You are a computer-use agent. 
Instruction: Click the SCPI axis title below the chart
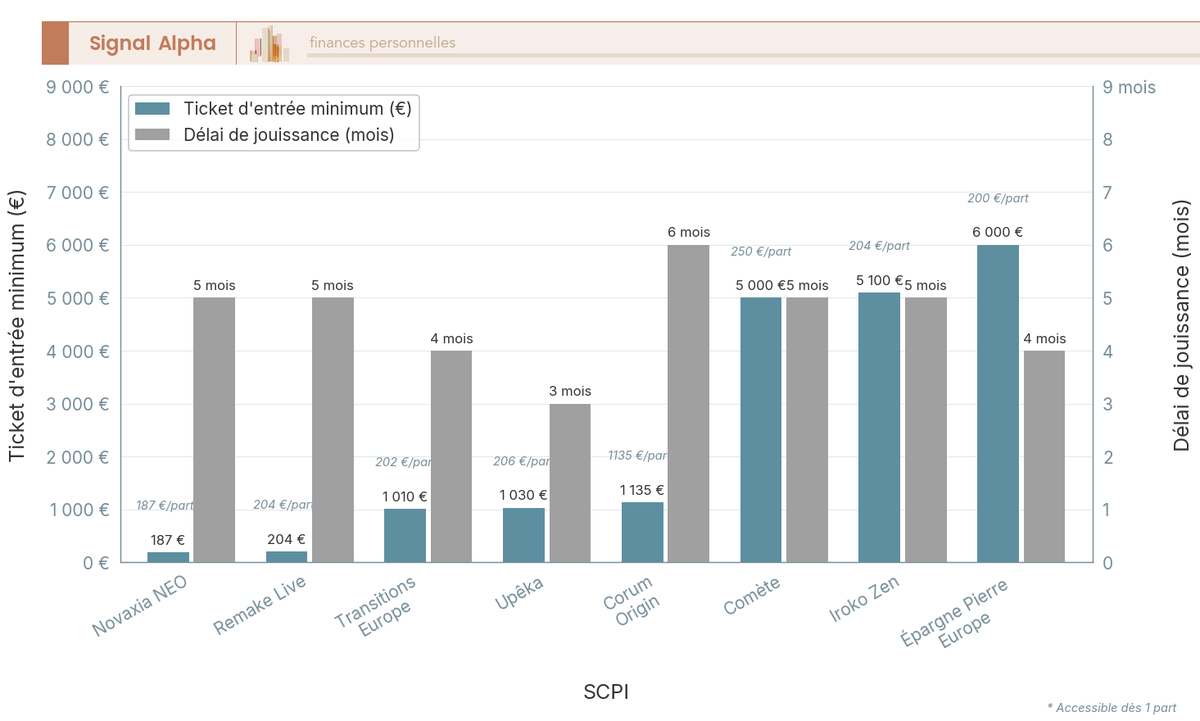click(x=606, y=691)
